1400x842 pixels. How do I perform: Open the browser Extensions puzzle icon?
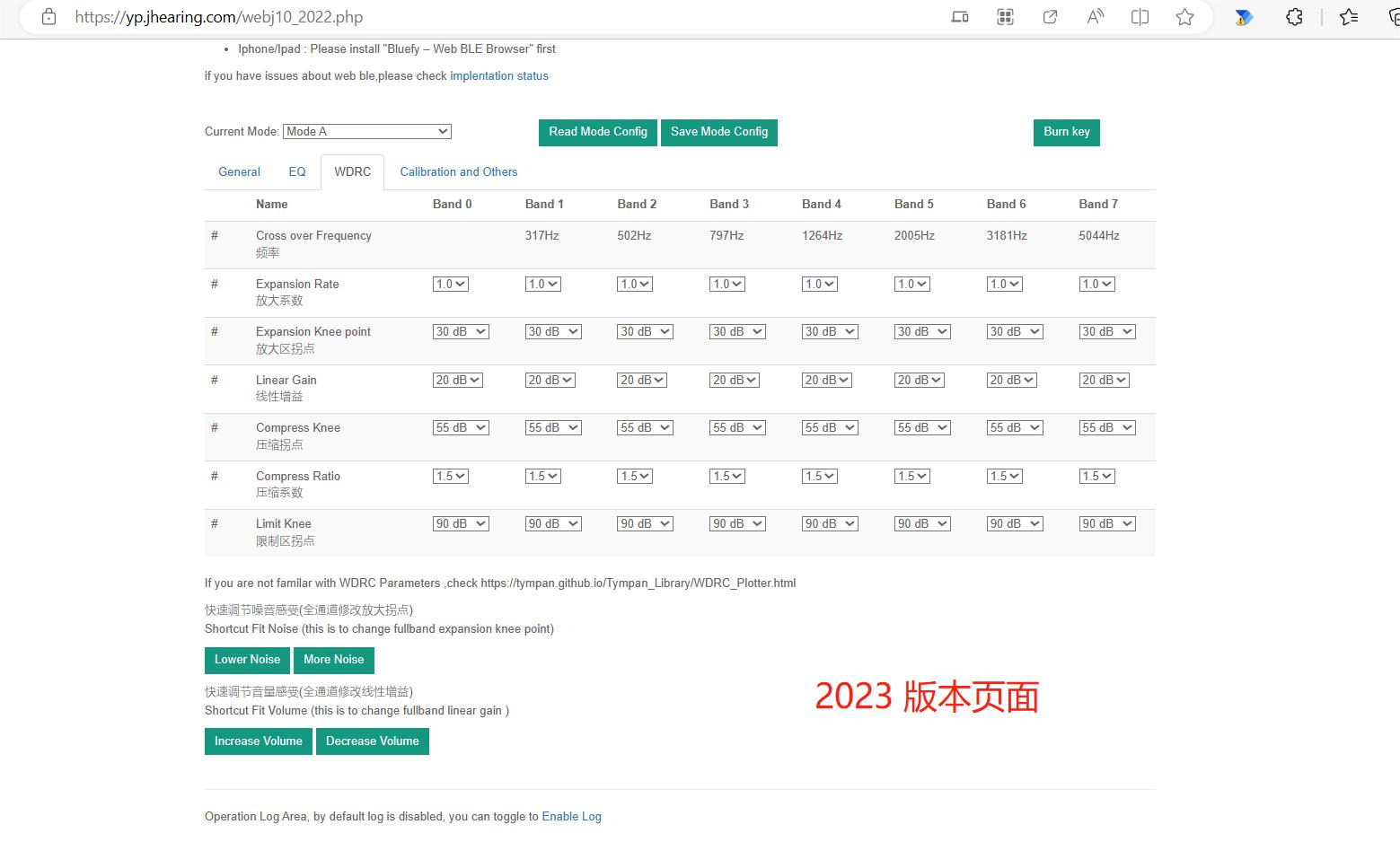pos(1294,17)
